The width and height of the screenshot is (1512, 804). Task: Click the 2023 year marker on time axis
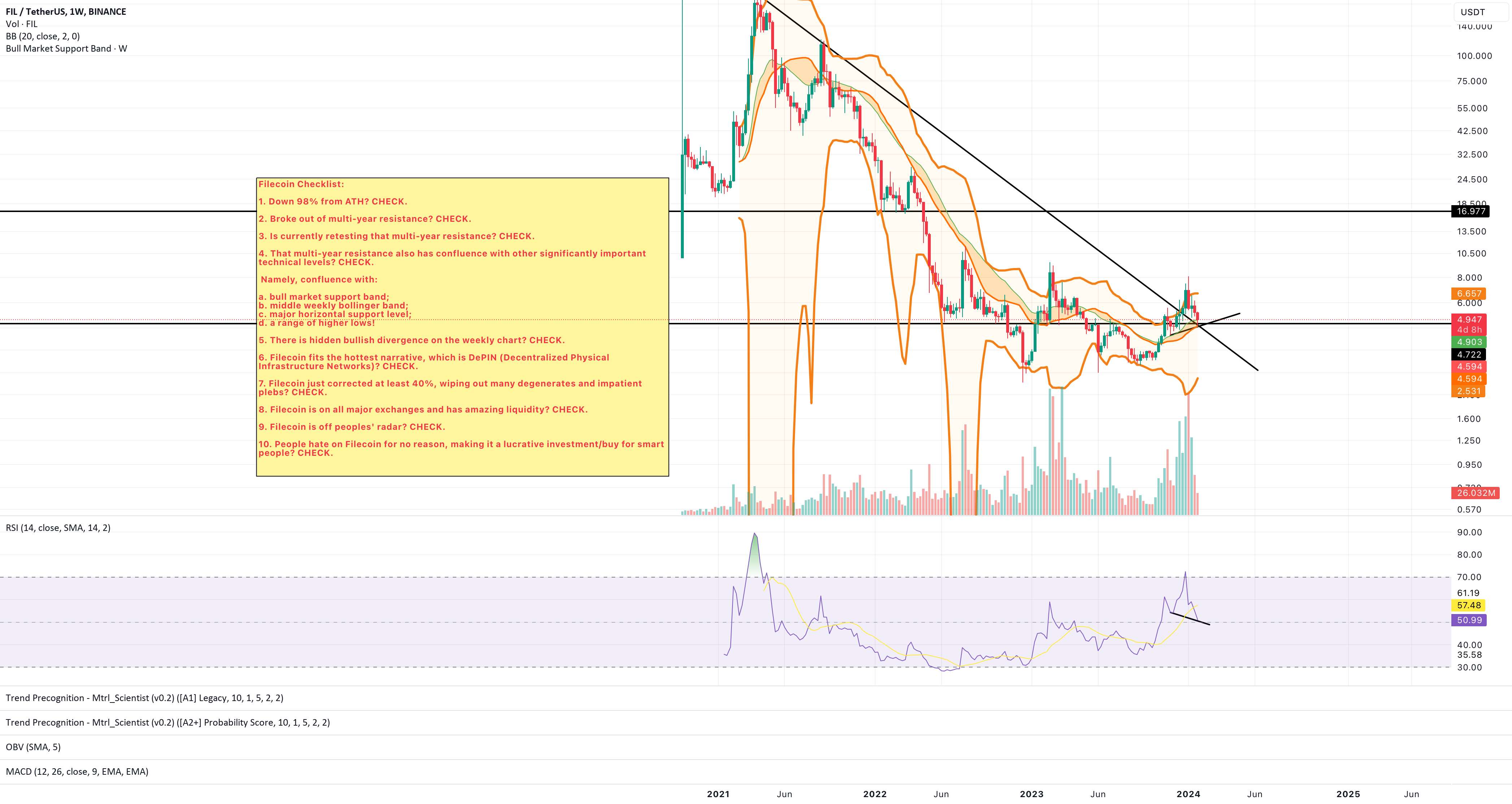[x=1031, y=795]
